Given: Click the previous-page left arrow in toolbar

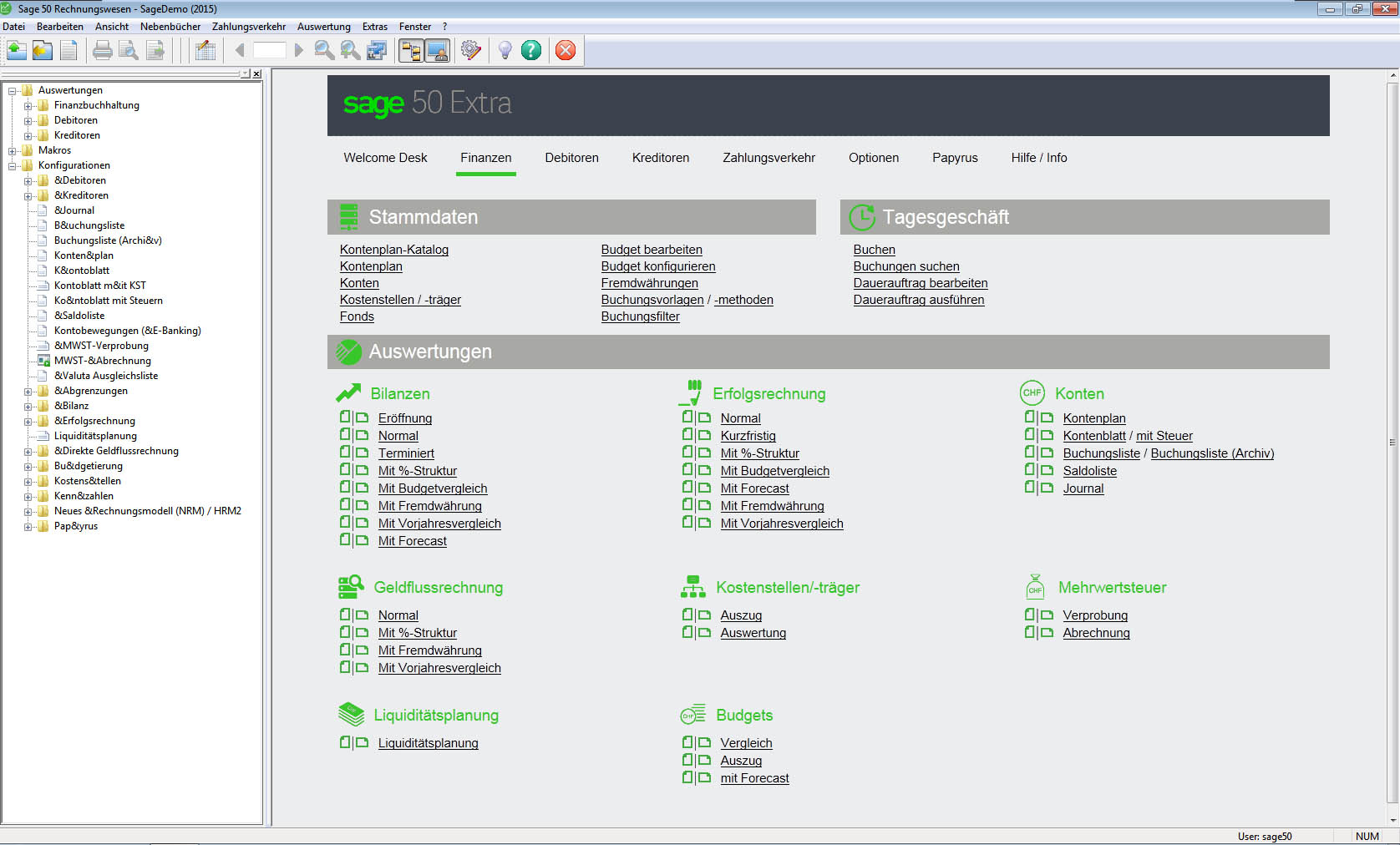Looking at the screenshot, I should 240,50.
